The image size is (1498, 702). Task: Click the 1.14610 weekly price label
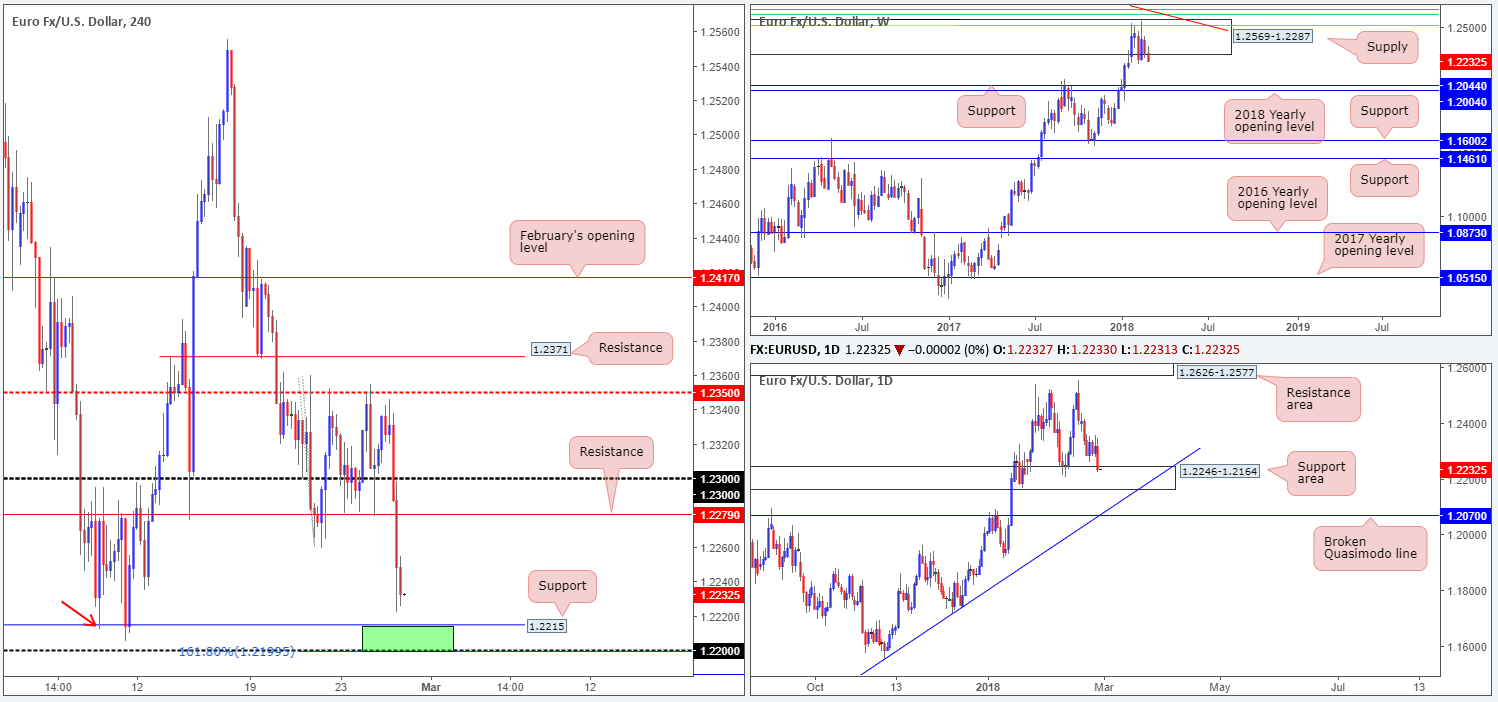tap(1468, 158)
